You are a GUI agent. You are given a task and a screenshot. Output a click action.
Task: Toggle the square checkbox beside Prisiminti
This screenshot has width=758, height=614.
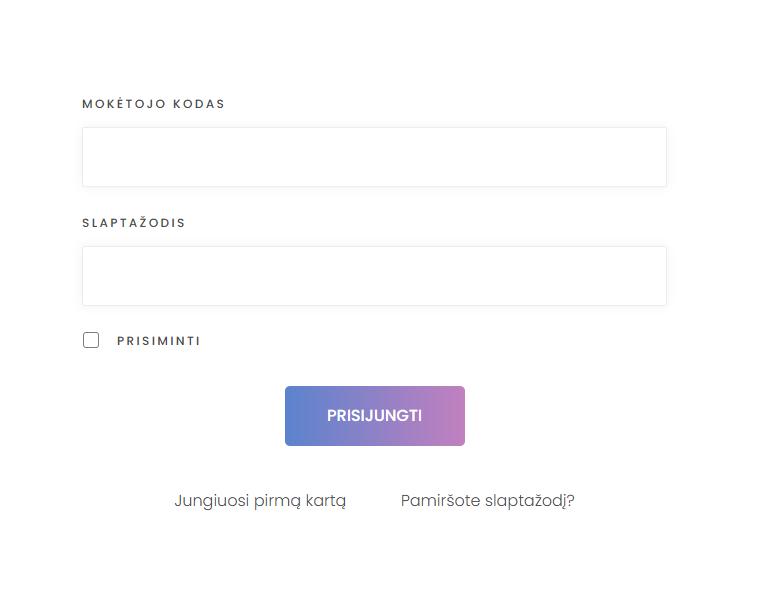(x=91, y=340)
